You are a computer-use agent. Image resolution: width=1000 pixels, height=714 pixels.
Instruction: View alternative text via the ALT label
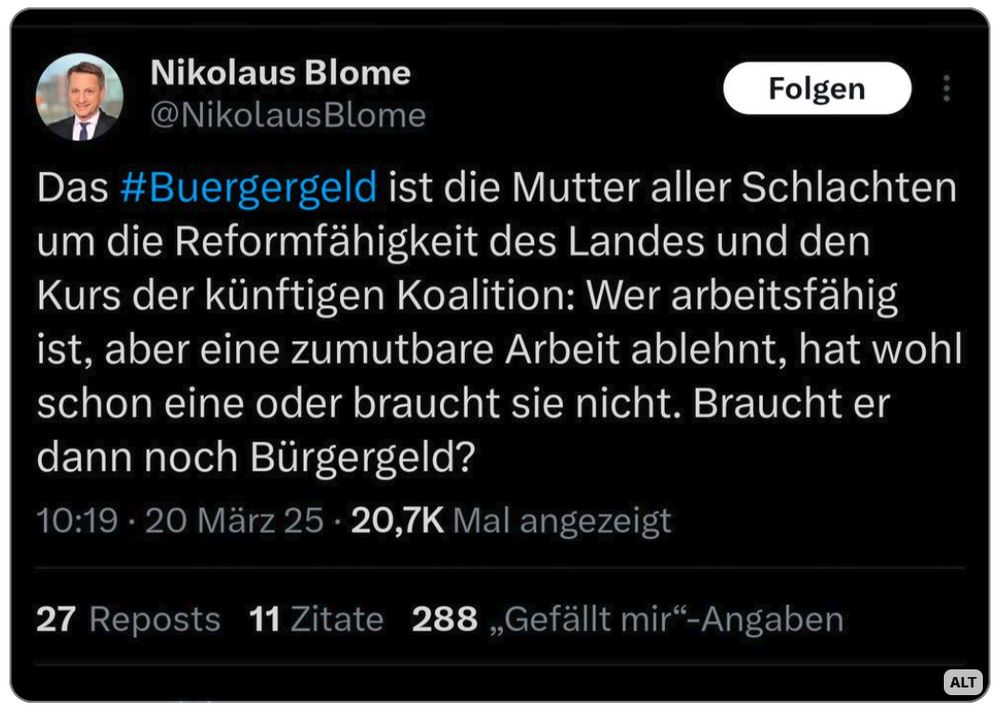point(963,680)
